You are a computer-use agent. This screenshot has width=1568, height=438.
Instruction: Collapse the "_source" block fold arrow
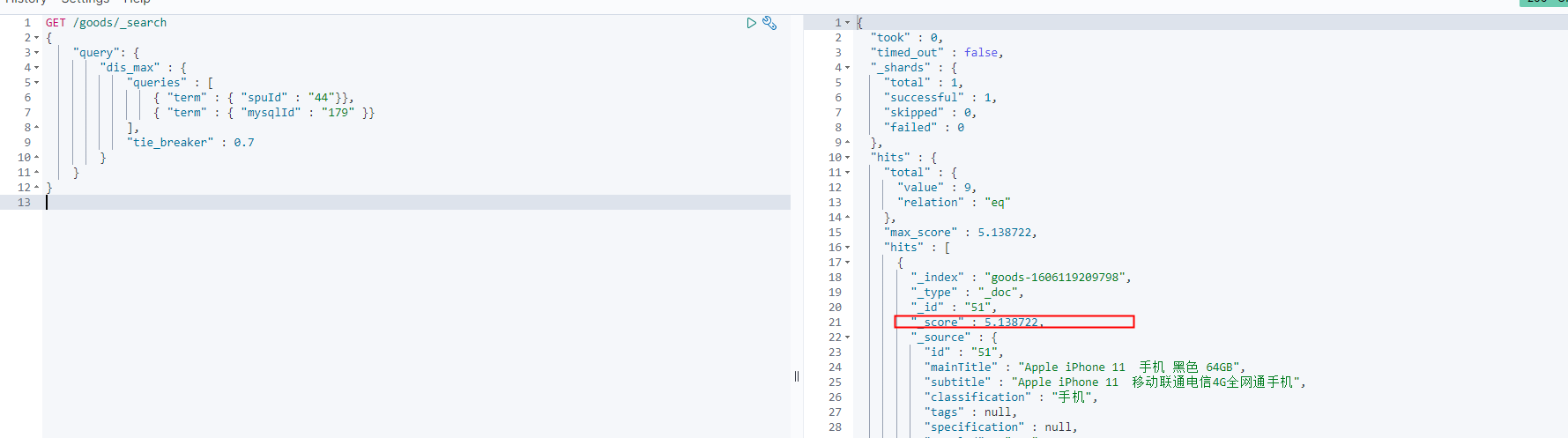tap(848, 338)
